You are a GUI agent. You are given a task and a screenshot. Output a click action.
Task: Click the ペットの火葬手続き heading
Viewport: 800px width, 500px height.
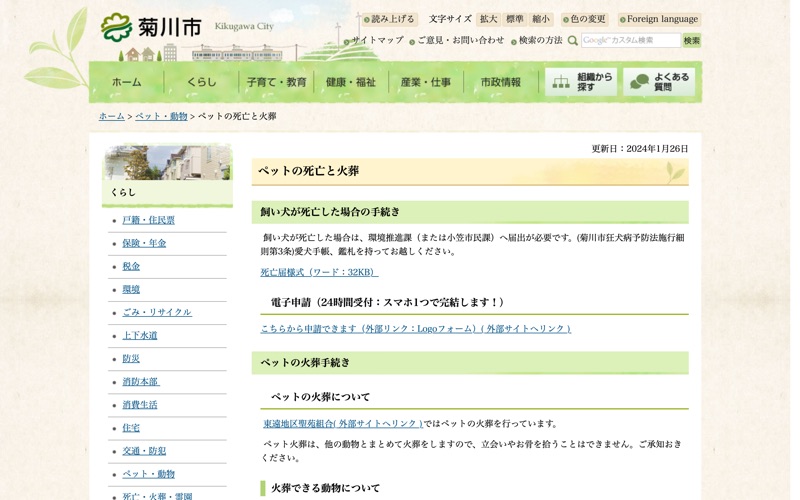(306, 363)
